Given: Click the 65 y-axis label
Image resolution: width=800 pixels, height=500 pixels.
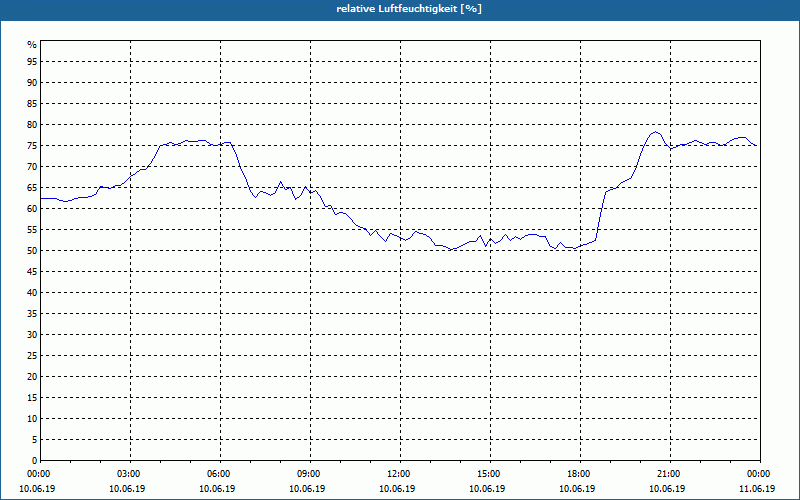Looking at the screenshot, I should pyautogui.click(x=32, y=188).
